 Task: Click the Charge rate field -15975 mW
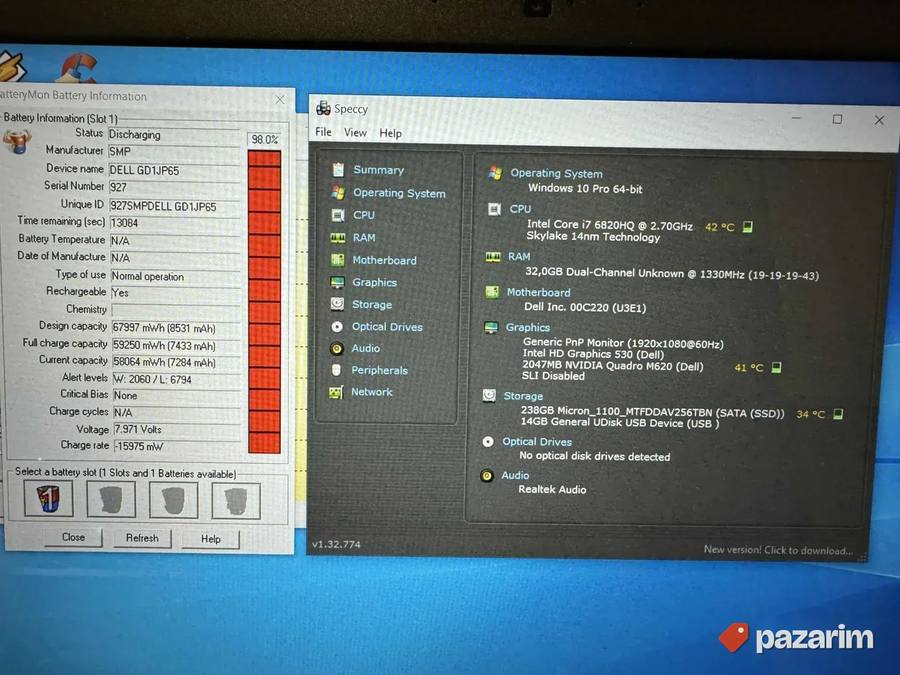tap(176, 446)
